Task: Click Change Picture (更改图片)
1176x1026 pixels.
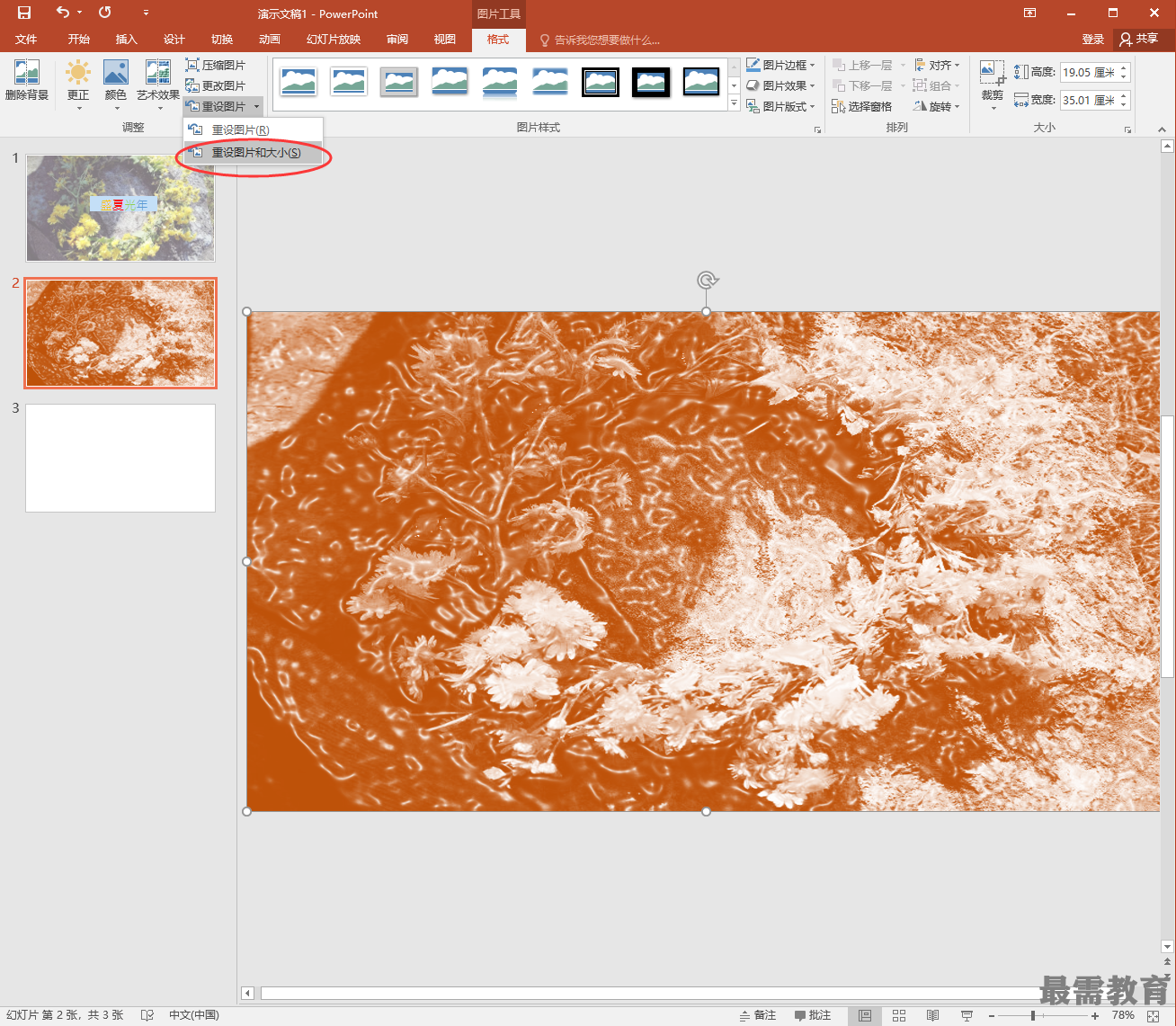Action: [x=216, y=85]
